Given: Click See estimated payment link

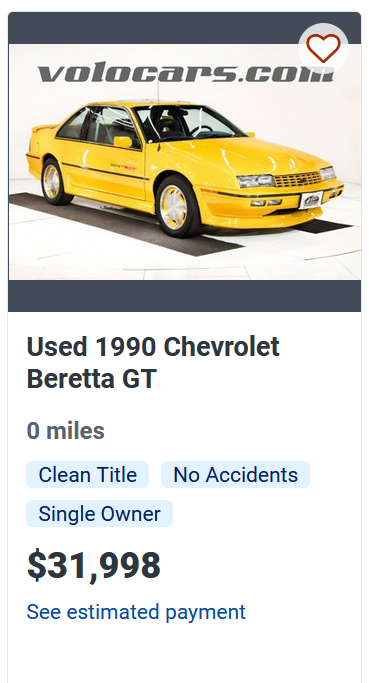Looking at the screenshot, I should (136, 612).
